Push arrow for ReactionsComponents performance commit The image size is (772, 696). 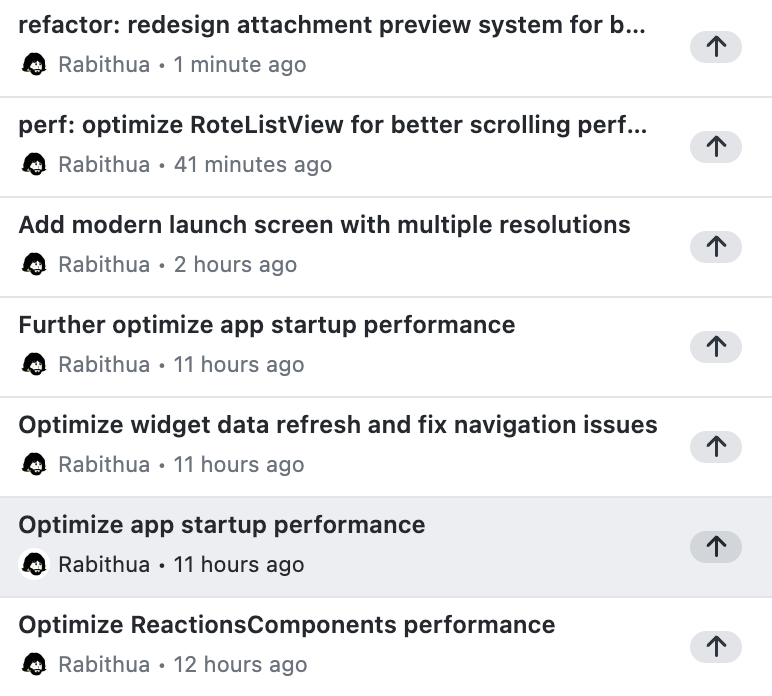coord(716,647)
